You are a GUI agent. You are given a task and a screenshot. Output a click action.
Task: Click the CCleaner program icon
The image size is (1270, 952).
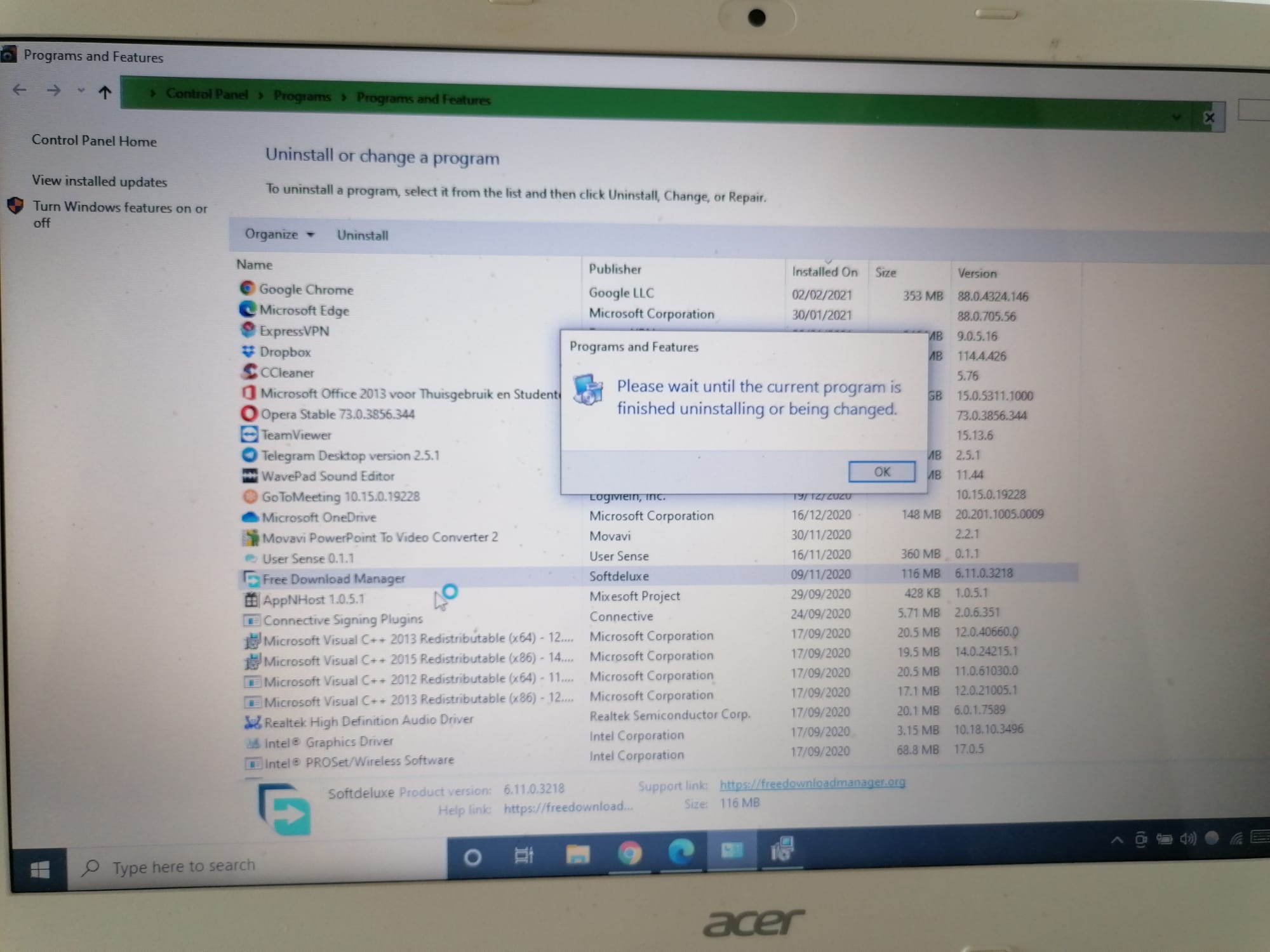tap(249, 372)
